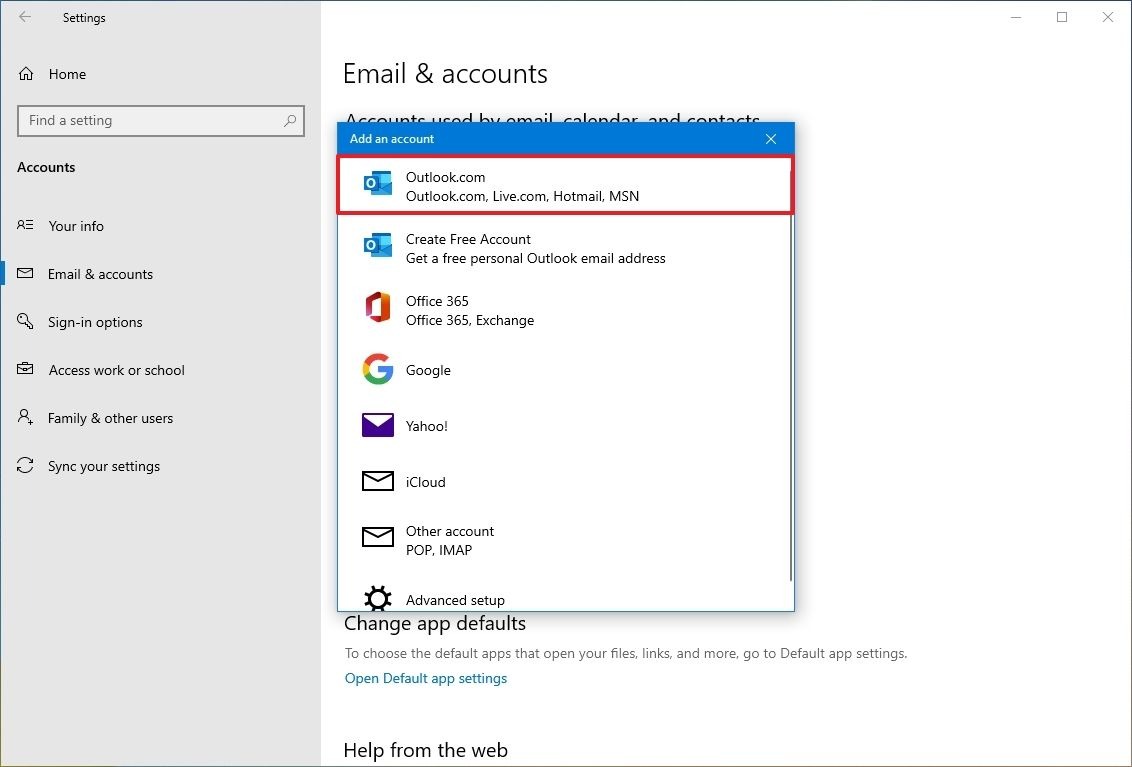Go to Sign-in options
The image size is (1132, 767).
pos(160,321)
